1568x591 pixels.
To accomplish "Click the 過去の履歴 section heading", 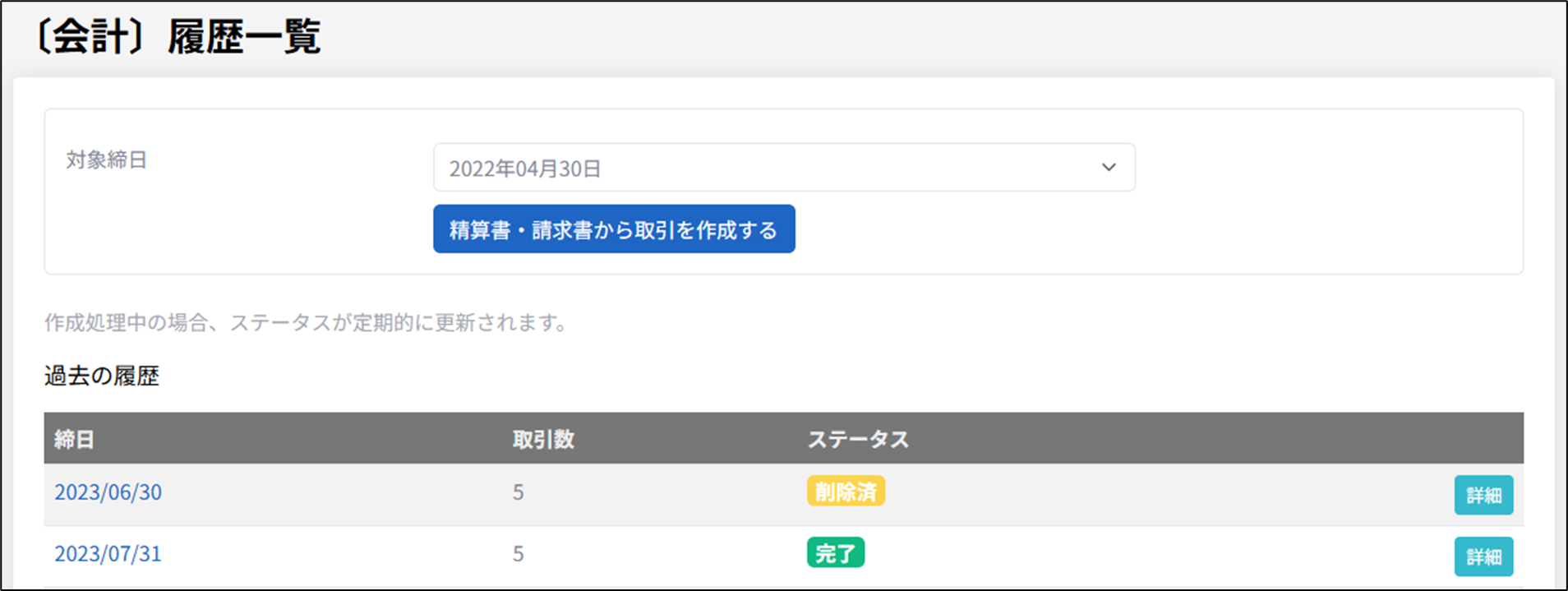I will pos(101,376).
